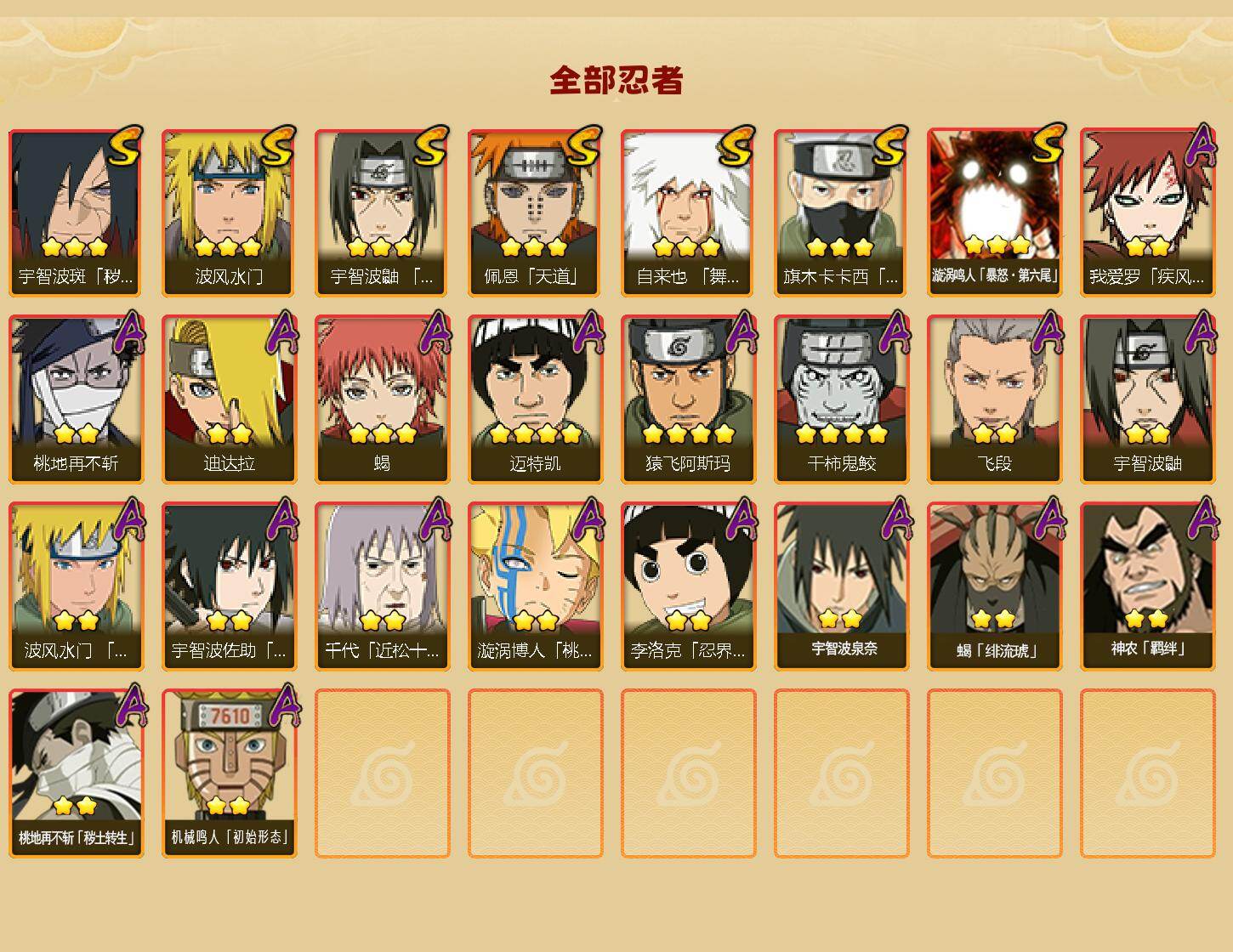This screenshot has height=952, width=1233.
Task: Click the first empty ninja slot
Action: (x=382, y=773)
